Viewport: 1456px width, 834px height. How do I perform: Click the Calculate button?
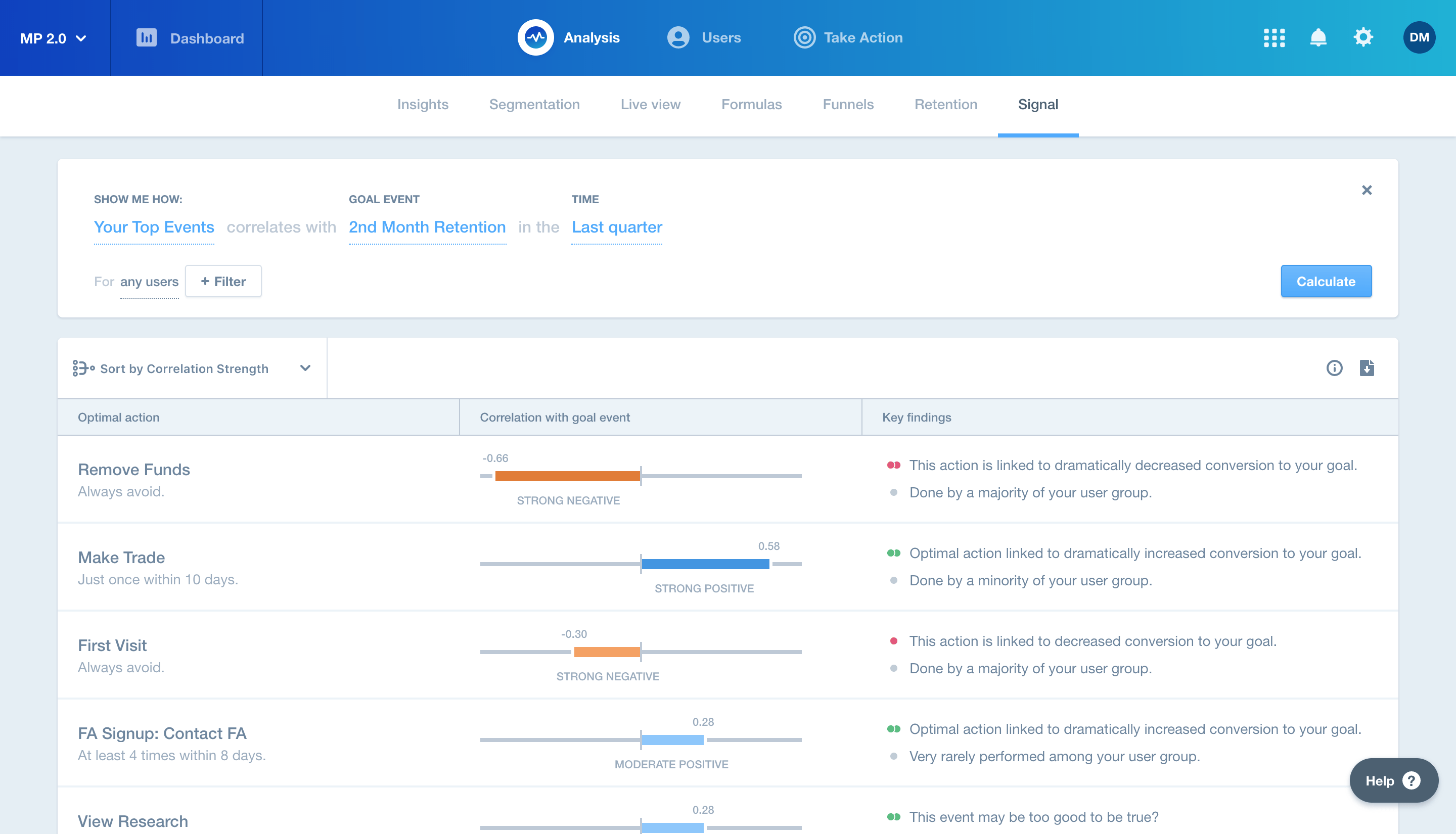1326,281
